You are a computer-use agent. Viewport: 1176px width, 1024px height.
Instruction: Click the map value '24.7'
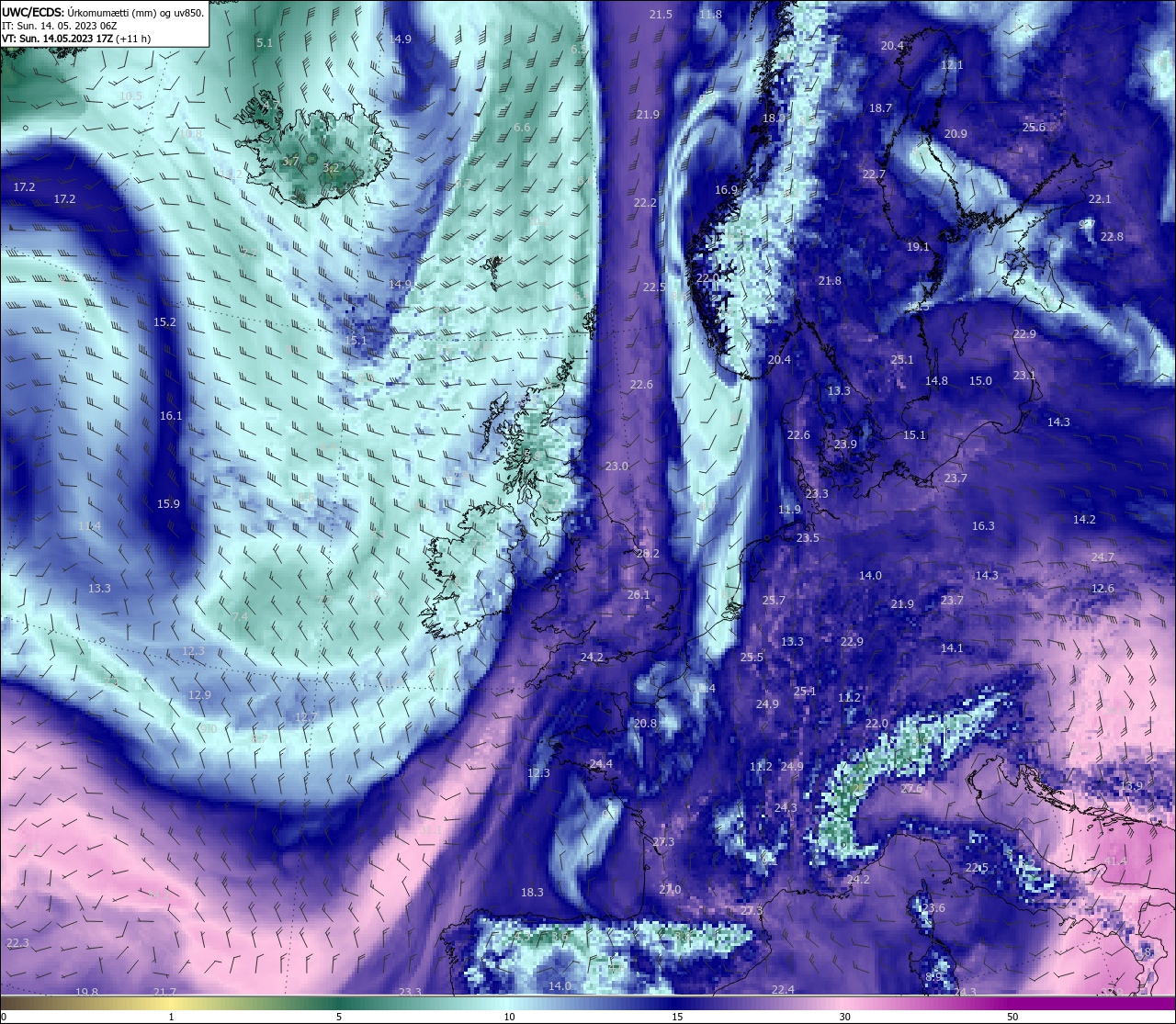[x=1102, y=557]
